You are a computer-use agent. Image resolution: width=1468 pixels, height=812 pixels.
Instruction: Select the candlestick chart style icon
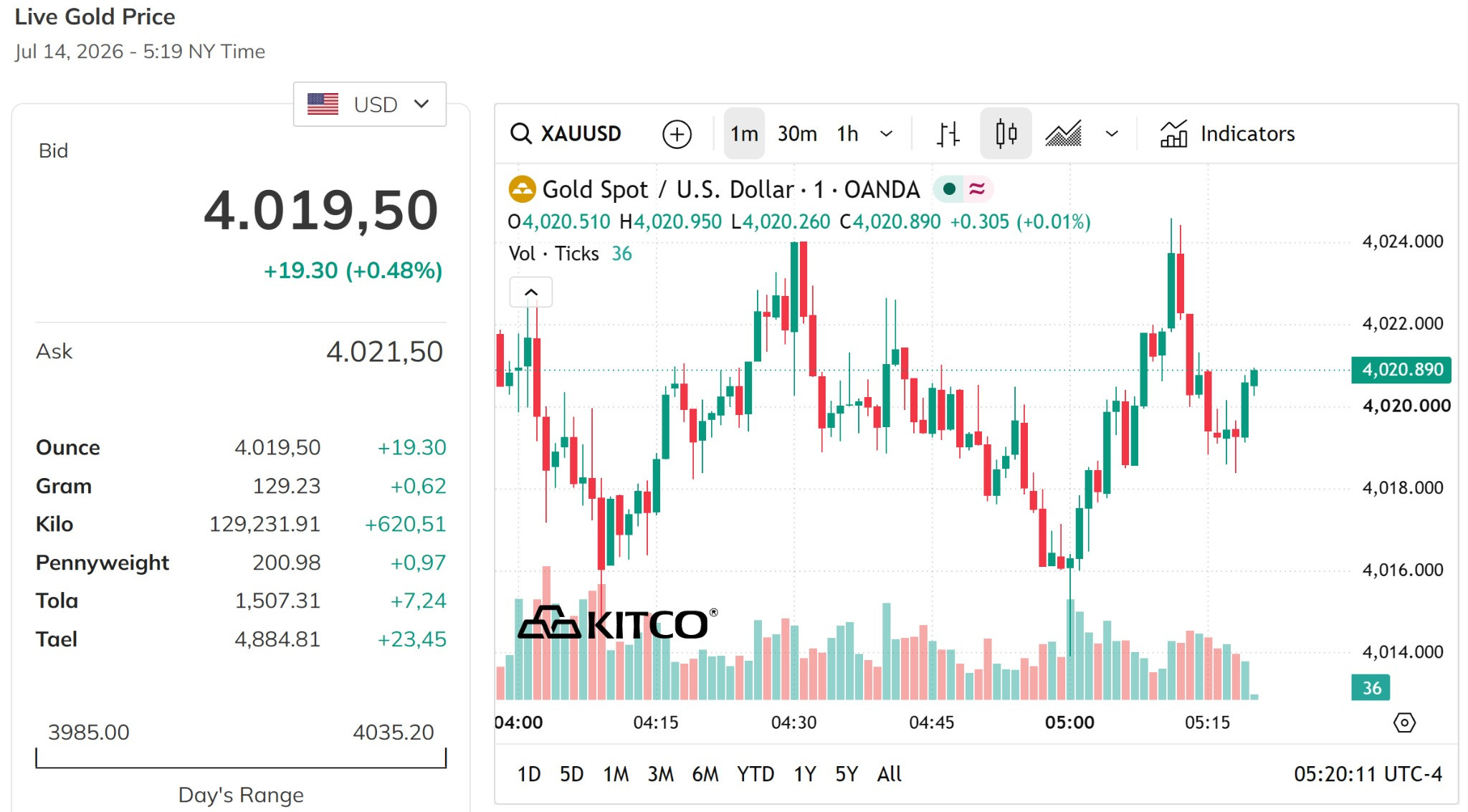click(1006, 133)
